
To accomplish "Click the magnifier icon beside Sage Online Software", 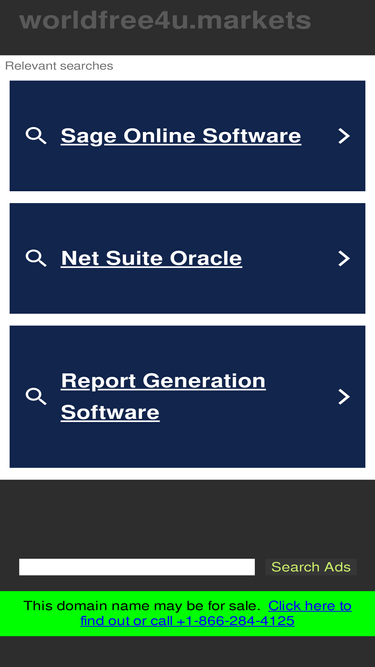I will pos(36,136).
